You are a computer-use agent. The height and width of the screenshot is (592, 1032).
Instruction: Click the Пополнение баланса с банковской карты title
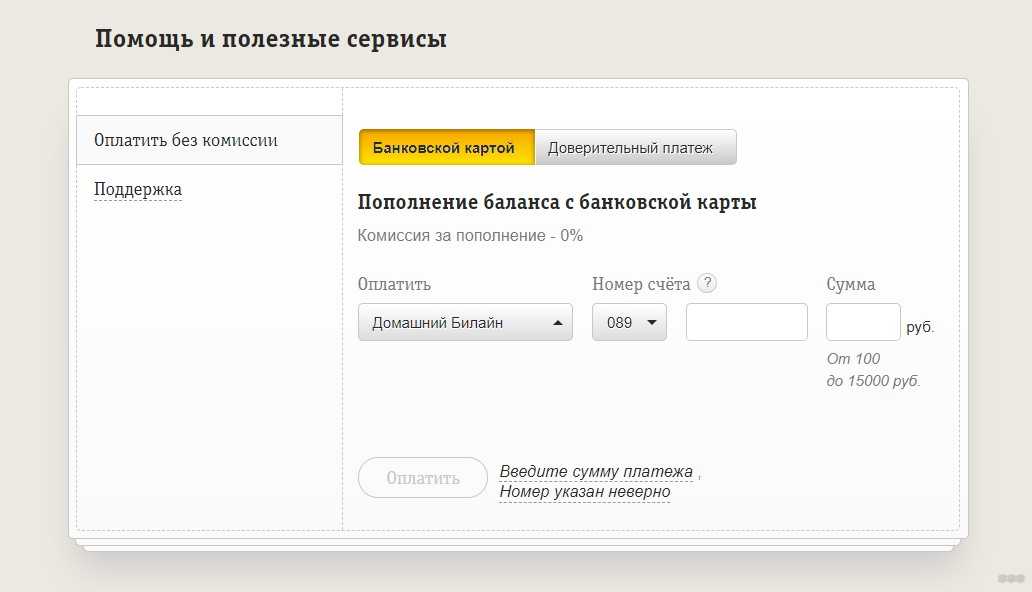pos(557,203)
